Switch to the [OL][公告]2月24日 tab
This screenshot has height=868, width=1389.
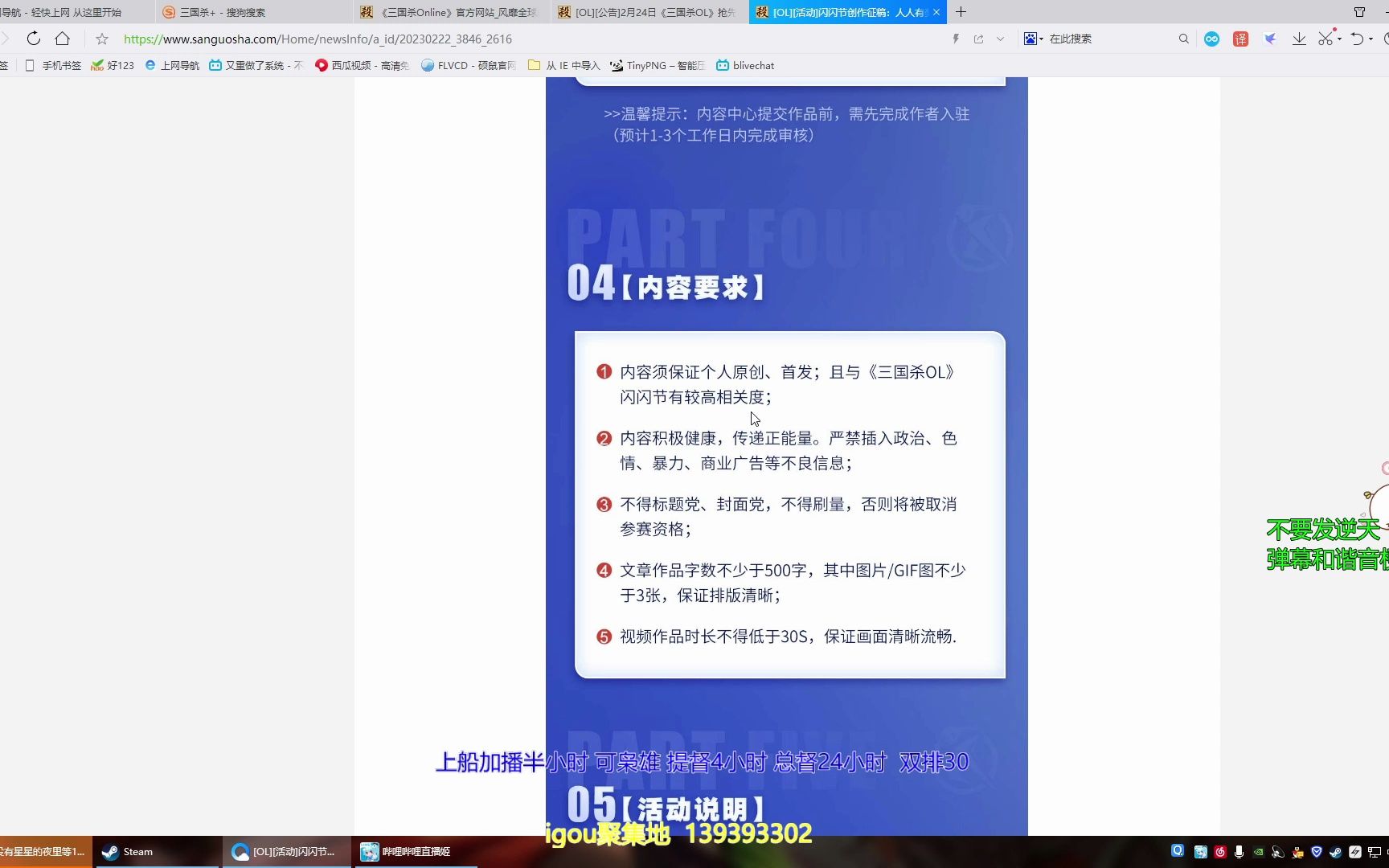(648, 12)
